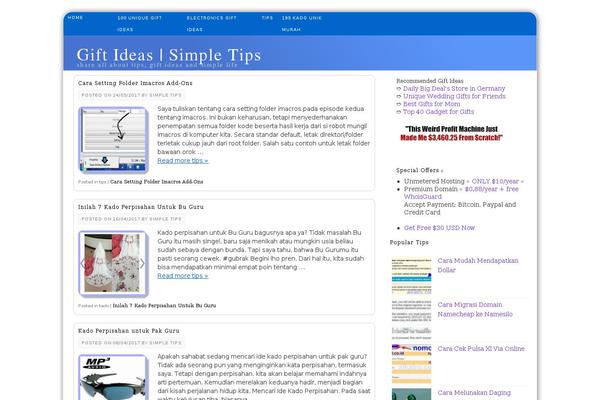
Task: Open the imacros folder post thumbnail
Action: pyautogui.click(x=113, y=140)
